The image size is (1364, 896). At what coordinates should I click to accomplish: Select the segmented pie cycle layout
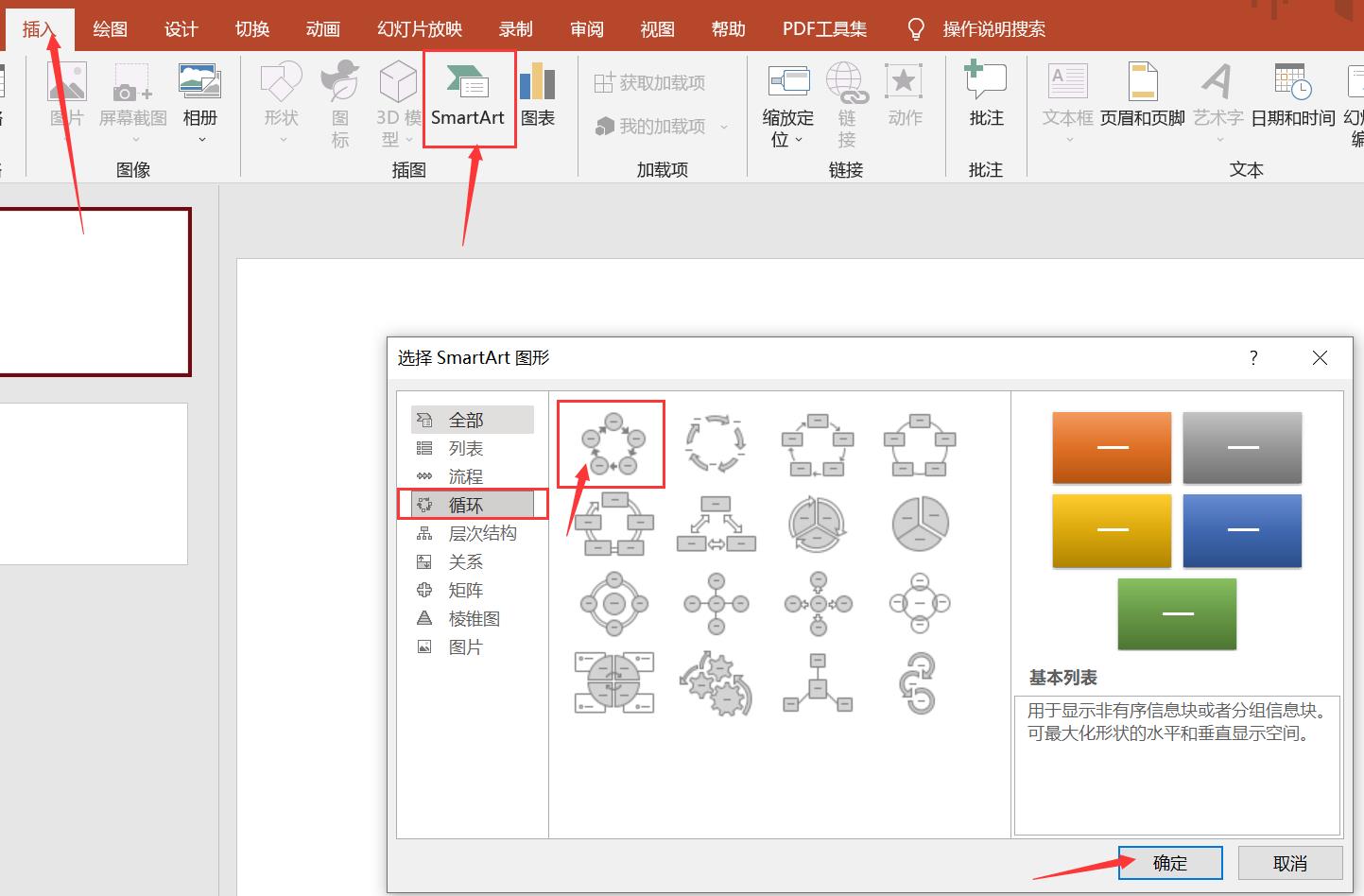[x=920, y=523]
